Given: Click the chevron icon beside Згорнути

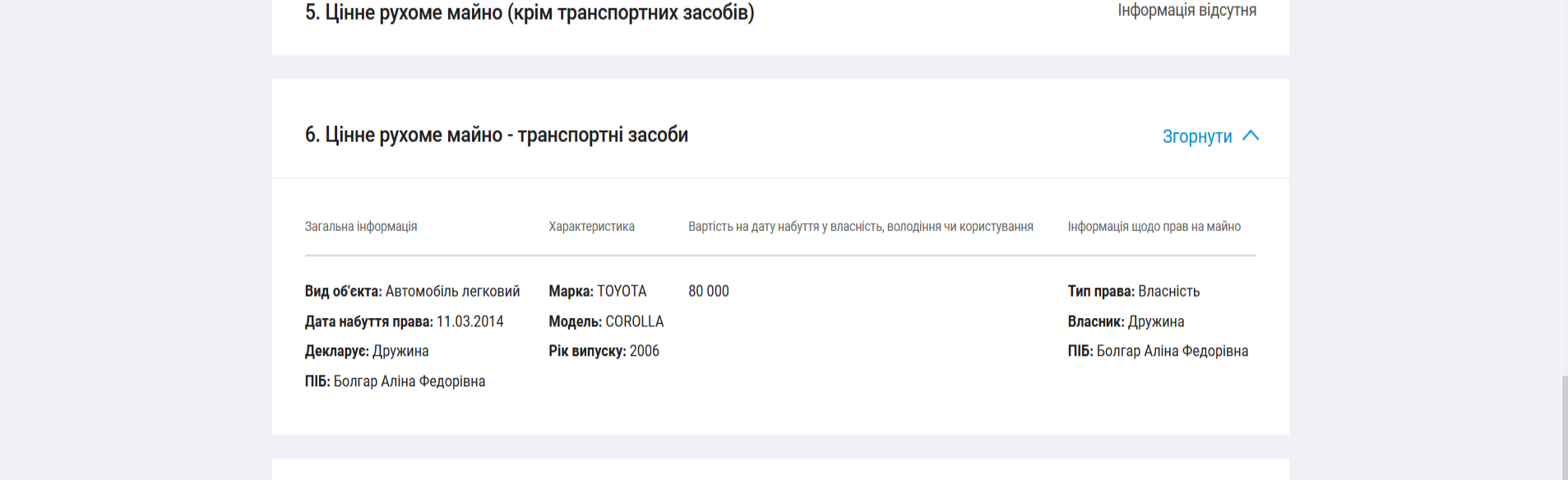Looking at the screenshot, I should pyautogui.click(x=1250, y=136).
